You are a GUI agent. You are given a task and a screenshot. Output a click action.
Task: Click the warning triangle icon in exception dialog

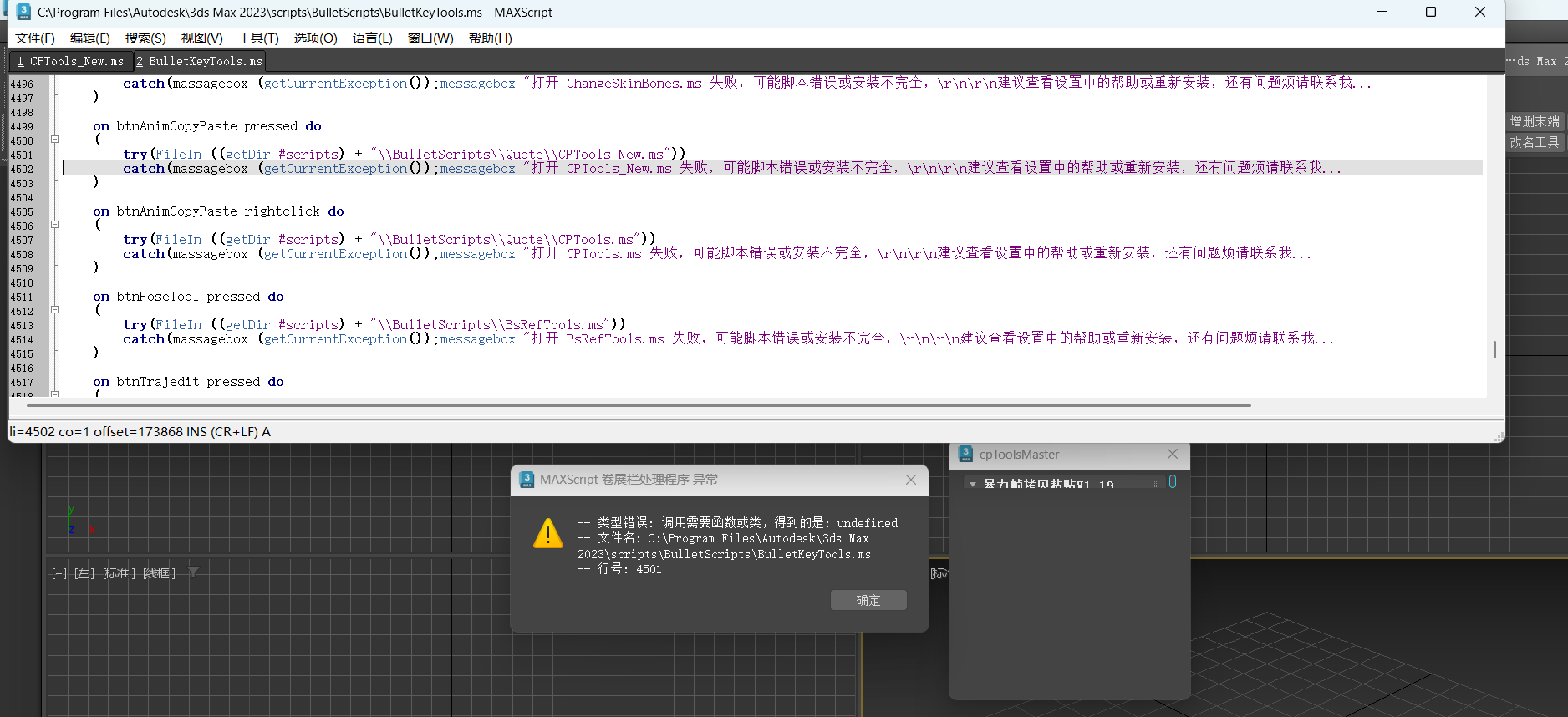[x=548, y=533]
